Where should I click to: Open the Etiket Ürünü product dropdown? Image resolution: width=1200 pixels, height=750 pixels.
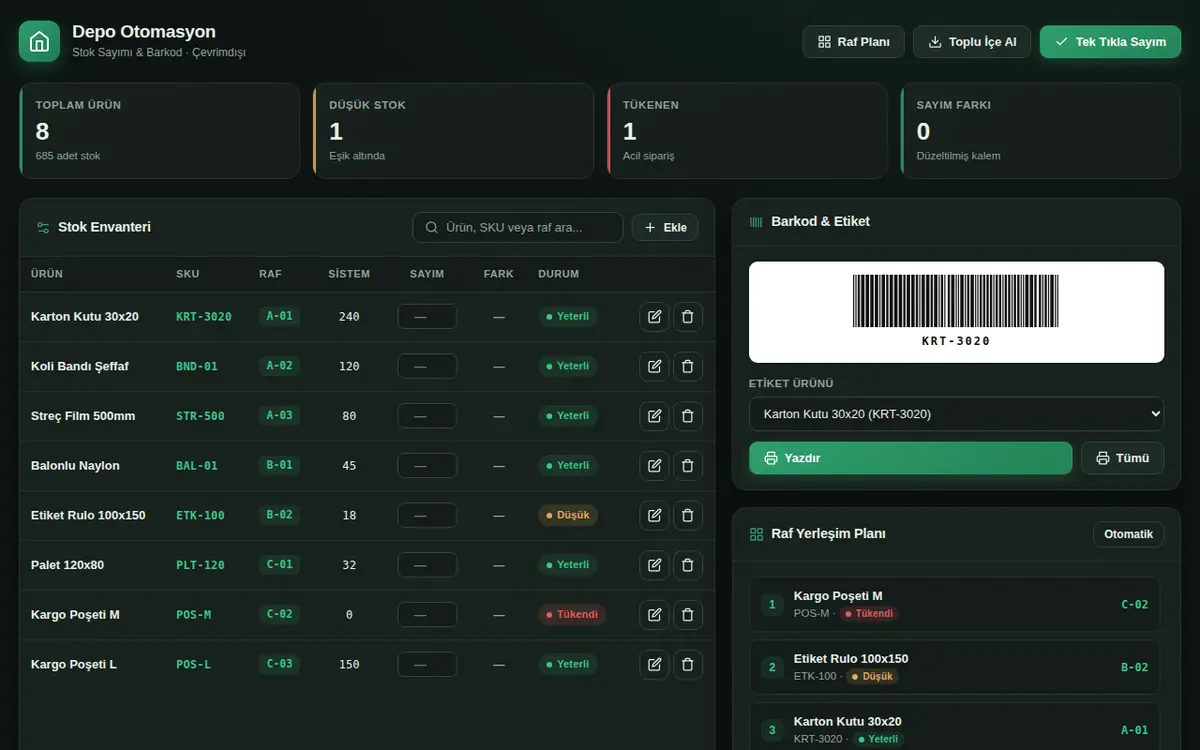coord(956,414)
